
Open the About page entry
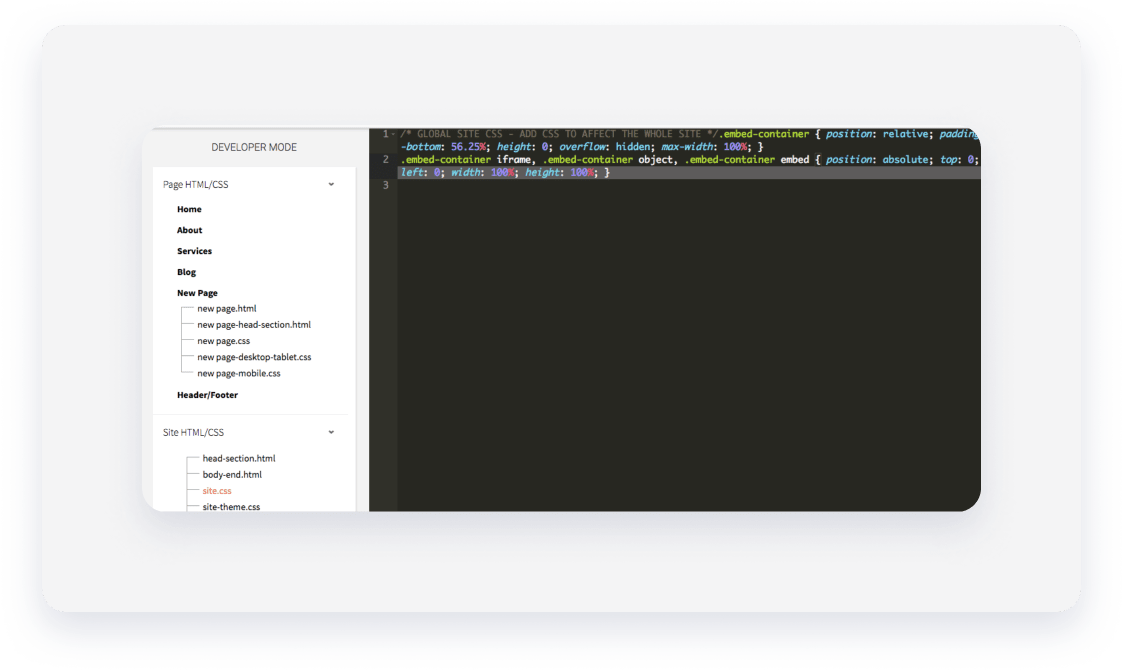pyautogui.click(x=189, y=230)
